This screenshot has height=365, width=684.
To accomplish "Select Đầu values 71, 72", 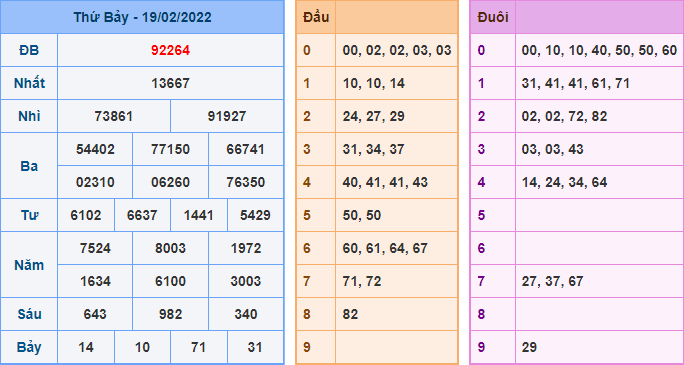I will click(x=362, y=281).
